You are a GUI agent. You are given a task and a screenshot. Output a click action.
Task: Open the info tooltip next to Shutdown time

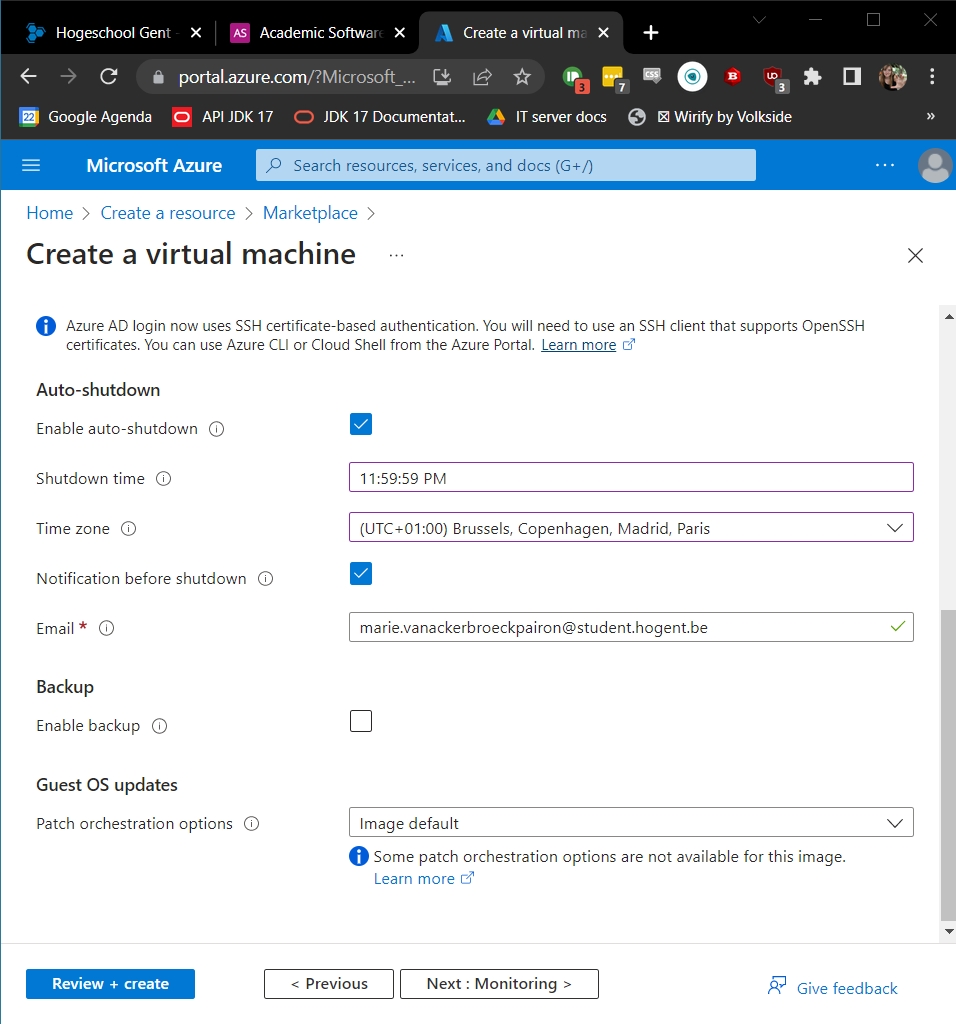[163, 479]
